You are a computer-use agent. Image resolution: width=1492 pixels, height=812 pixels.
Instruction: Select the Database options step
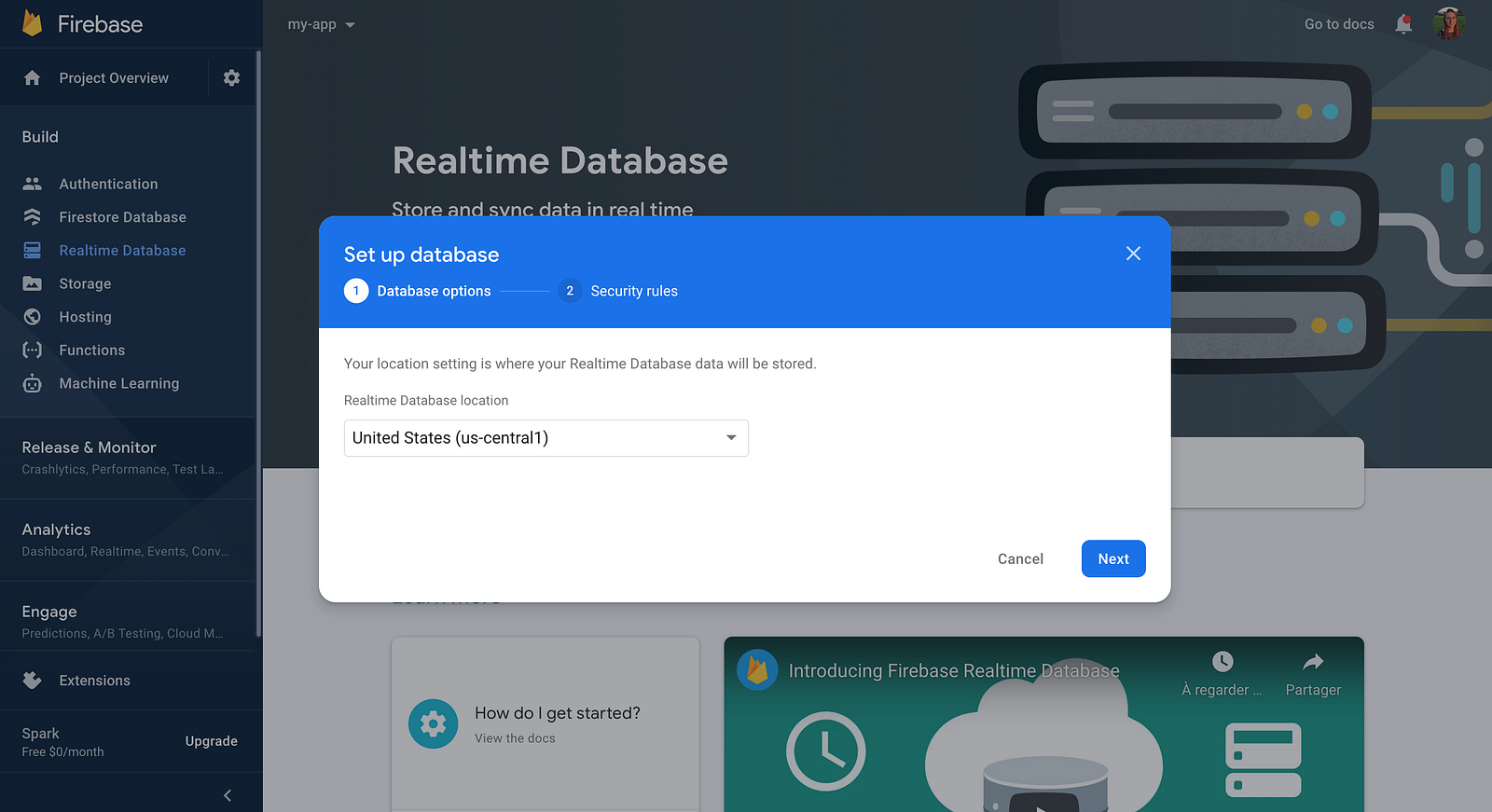tap(418, 291)
